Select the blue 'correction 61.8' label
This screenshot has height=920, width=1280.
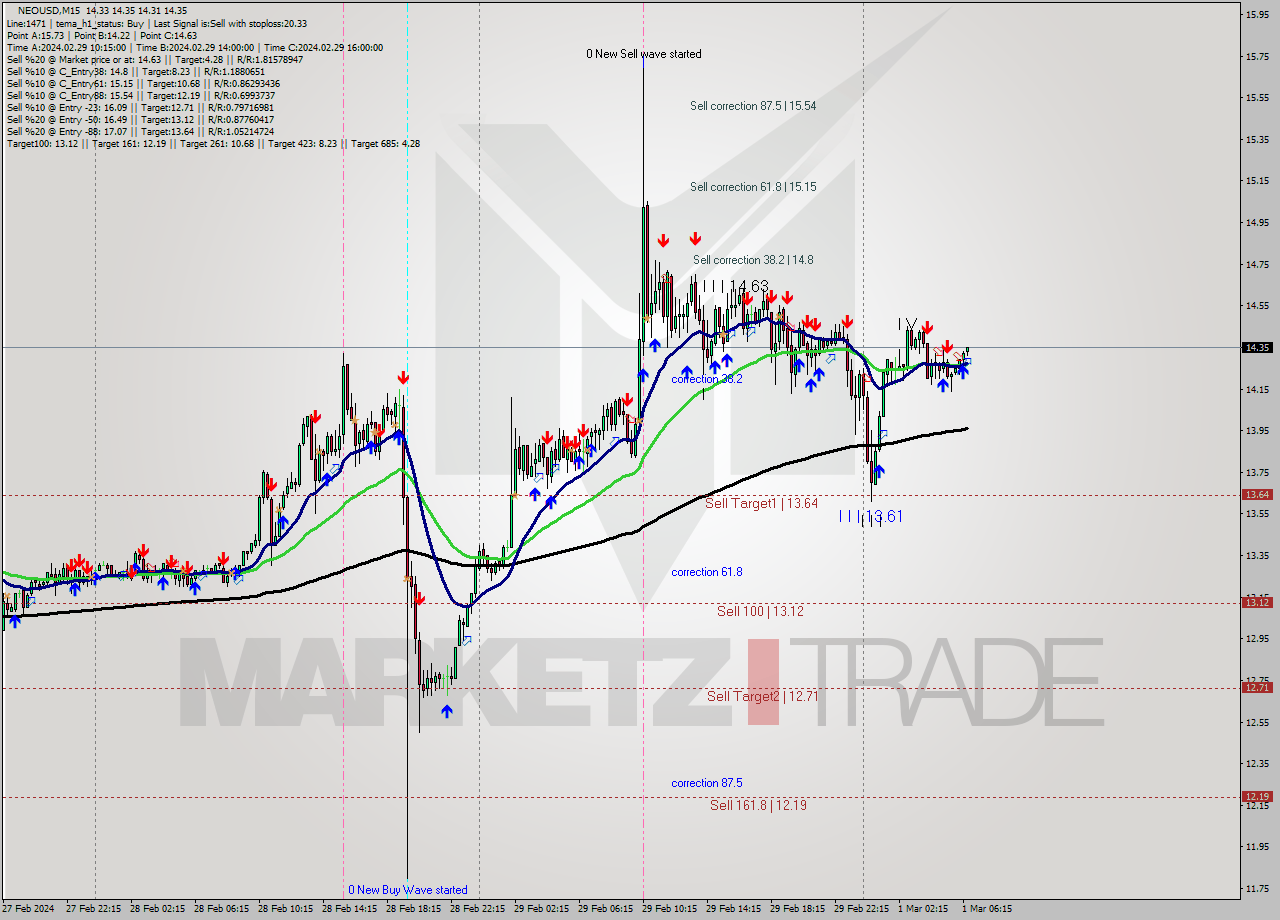707,572
